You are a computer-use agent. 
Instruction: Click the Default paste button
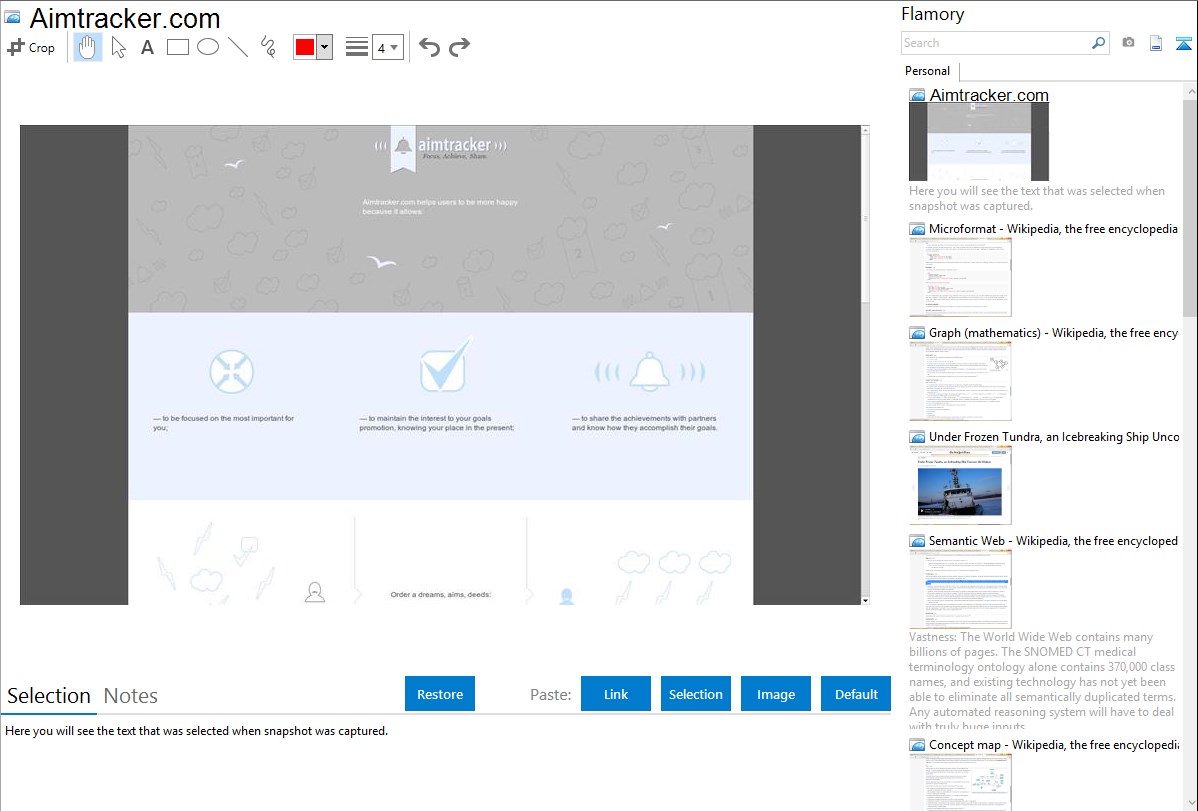pyautogui.click(x=856, y=694)
